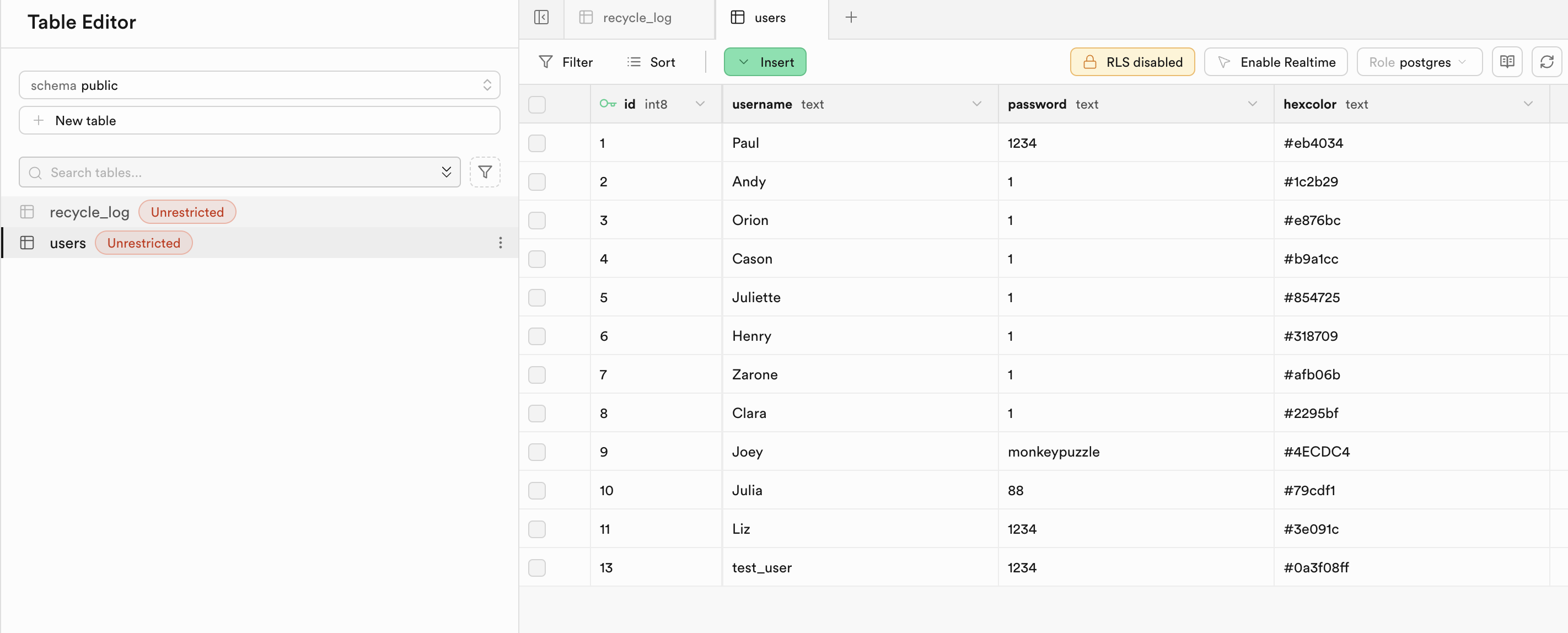Click the filter funnel beside table search

485,172
